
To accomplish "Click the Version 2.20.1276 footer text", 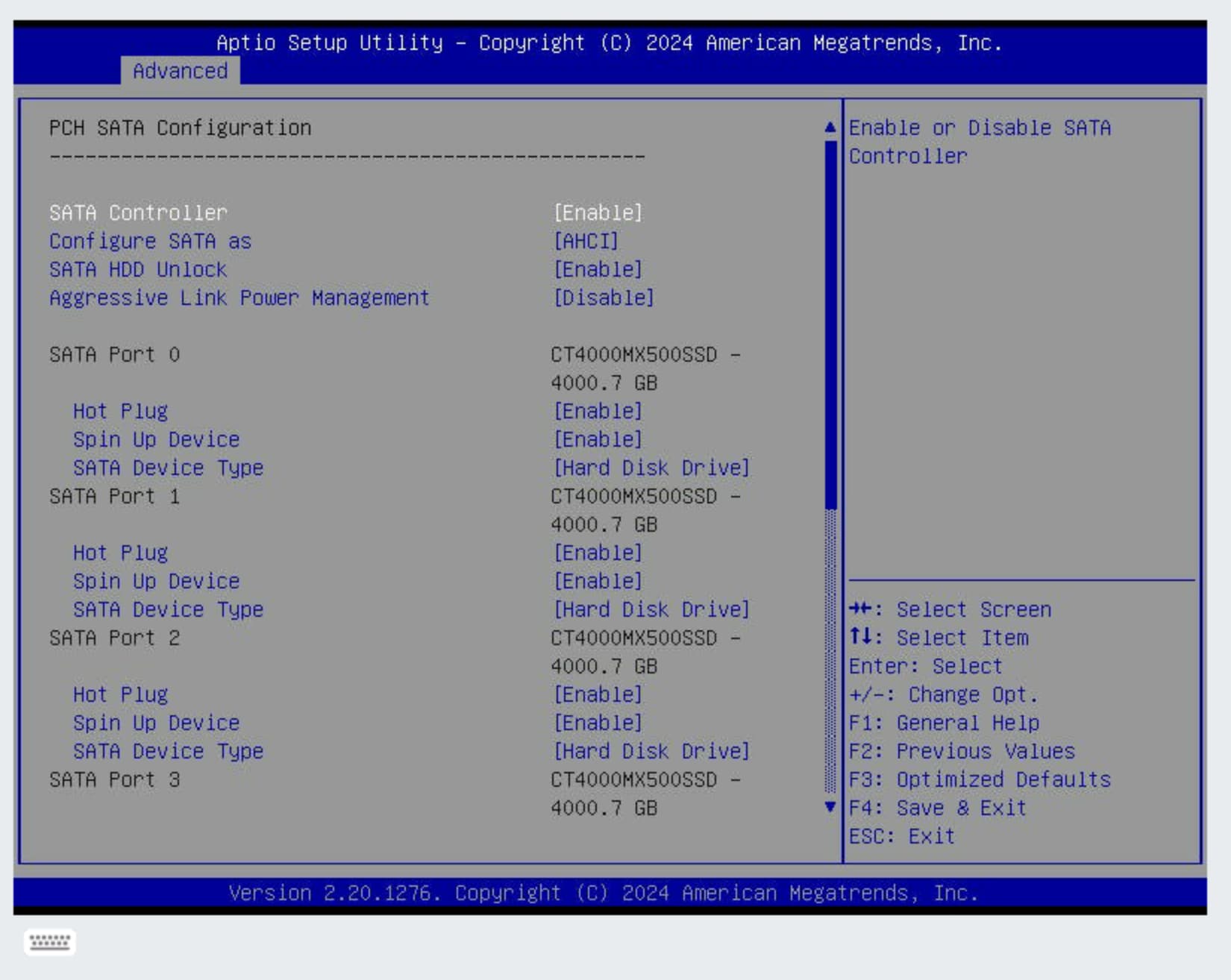I will click(x=604, y=893).
